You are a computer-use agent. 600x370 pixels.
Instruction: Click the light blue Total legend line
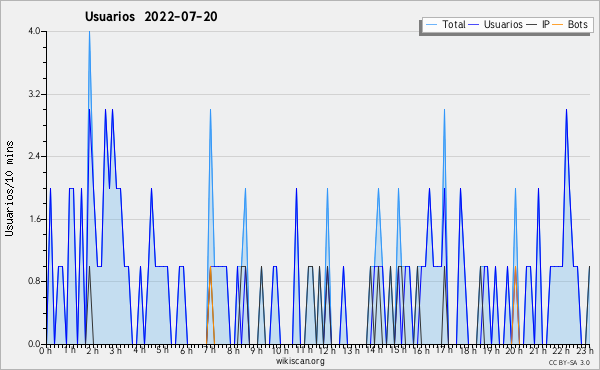point(431,25)
